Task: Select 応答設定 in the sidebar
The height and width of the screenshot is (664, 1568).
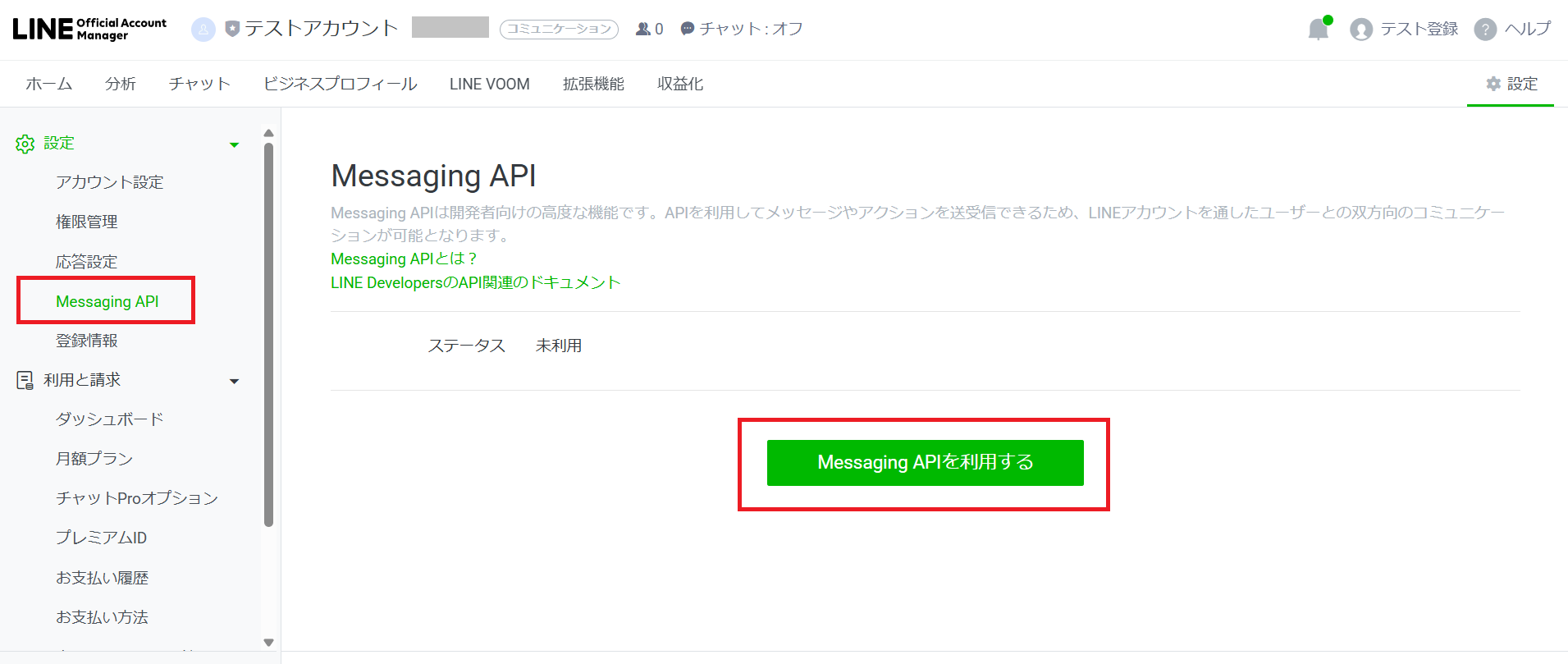Action: tap(86, 262)
